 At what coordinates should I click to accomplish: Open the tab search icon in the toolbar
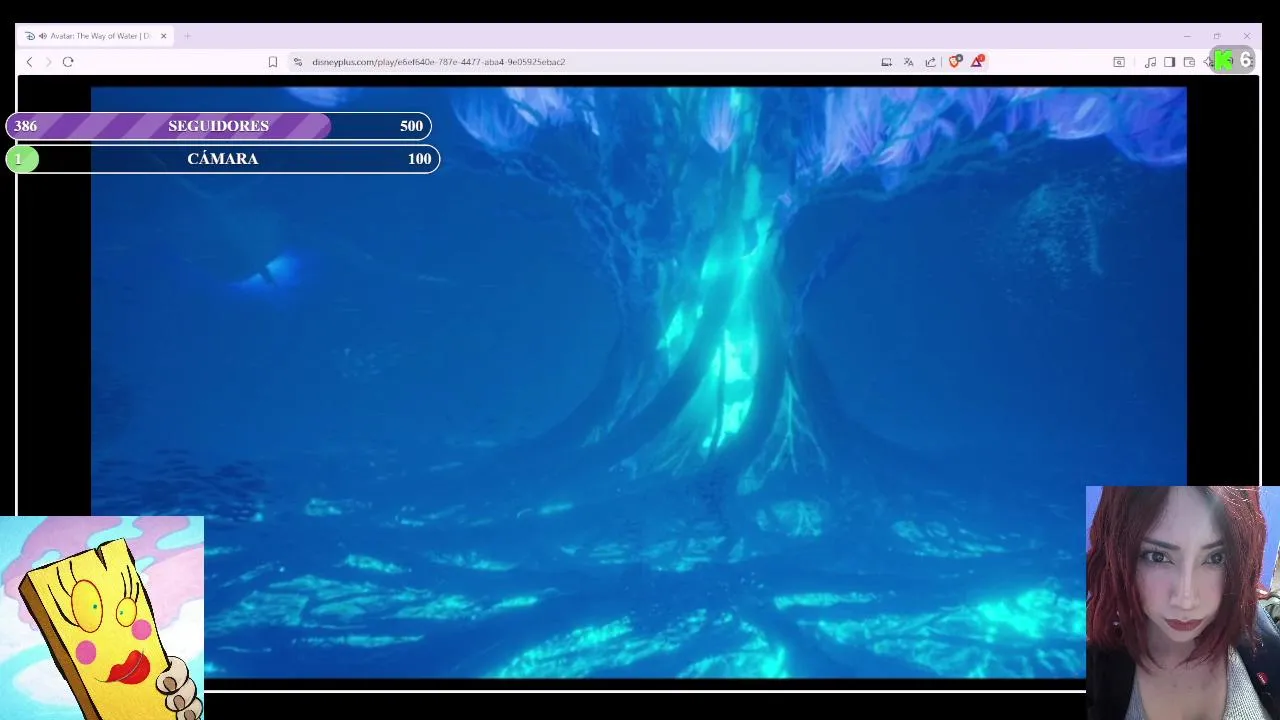(x=1119, y=62)
